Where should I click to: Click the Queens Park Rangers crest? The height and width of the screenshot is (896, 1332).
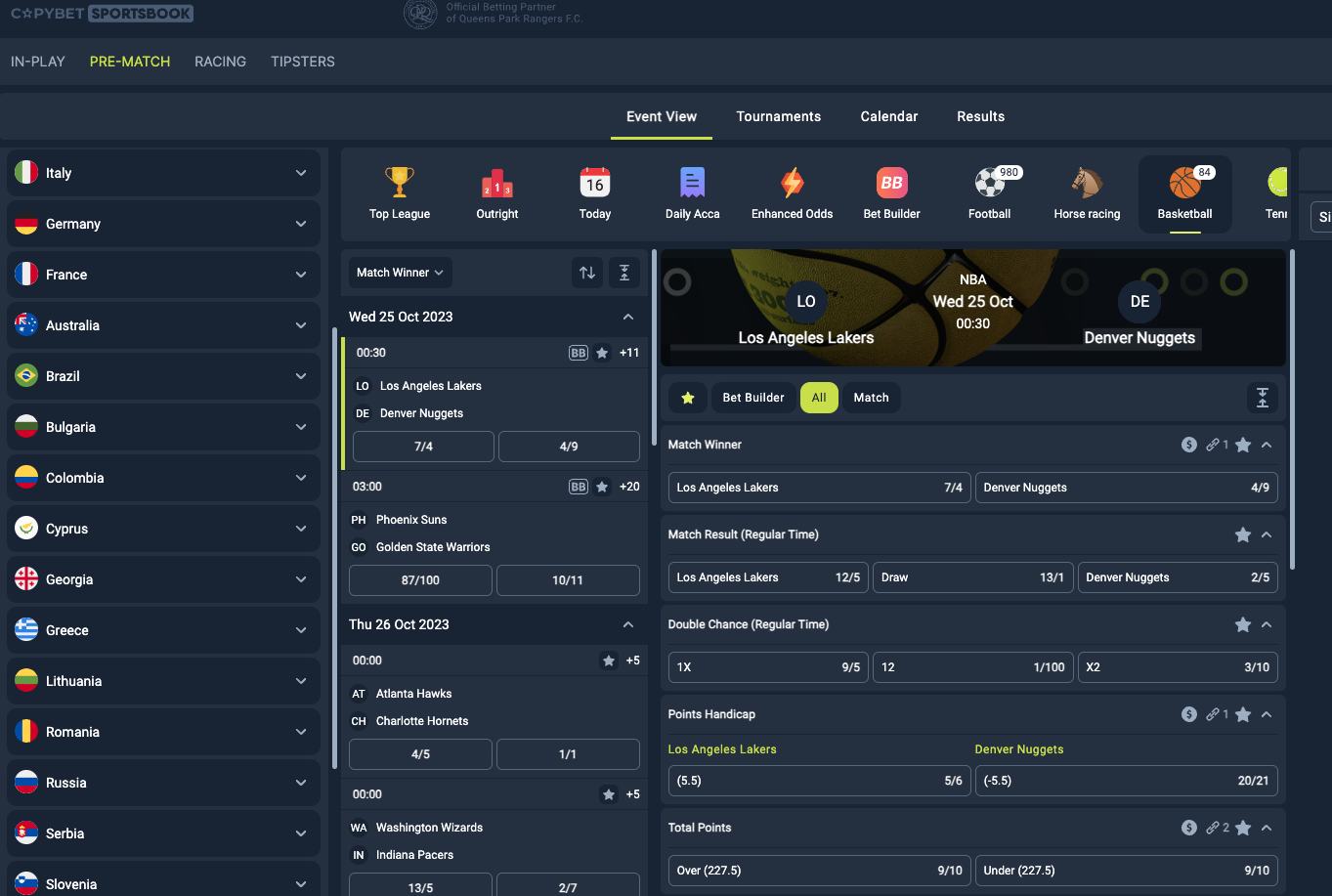pyautogui.click(x=420, y=14)
